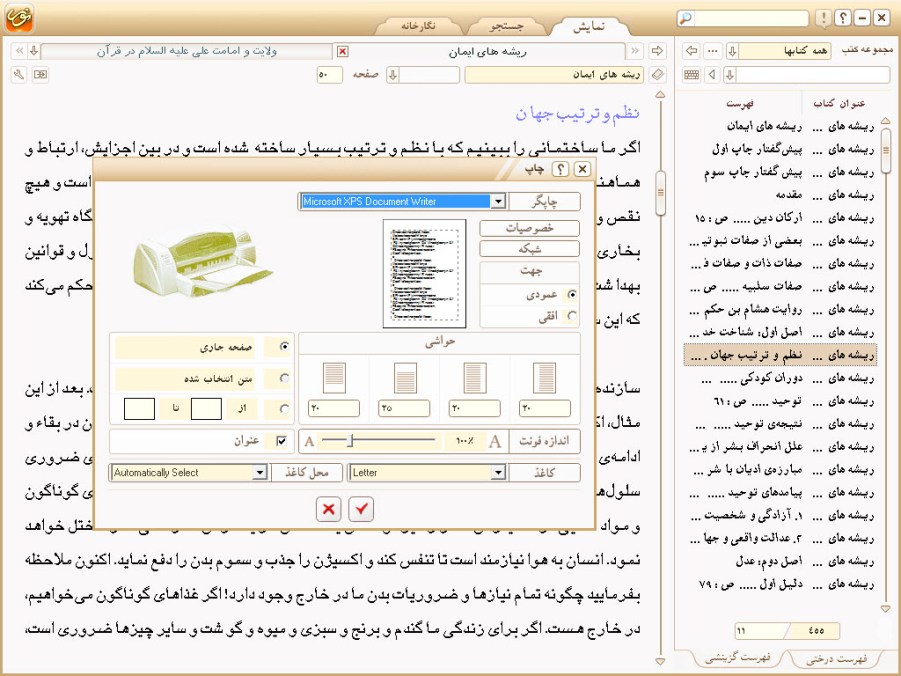Click the left triangle icon beside the keyboard
This screenshot has width=901, height=676.
tap(713, 75)
